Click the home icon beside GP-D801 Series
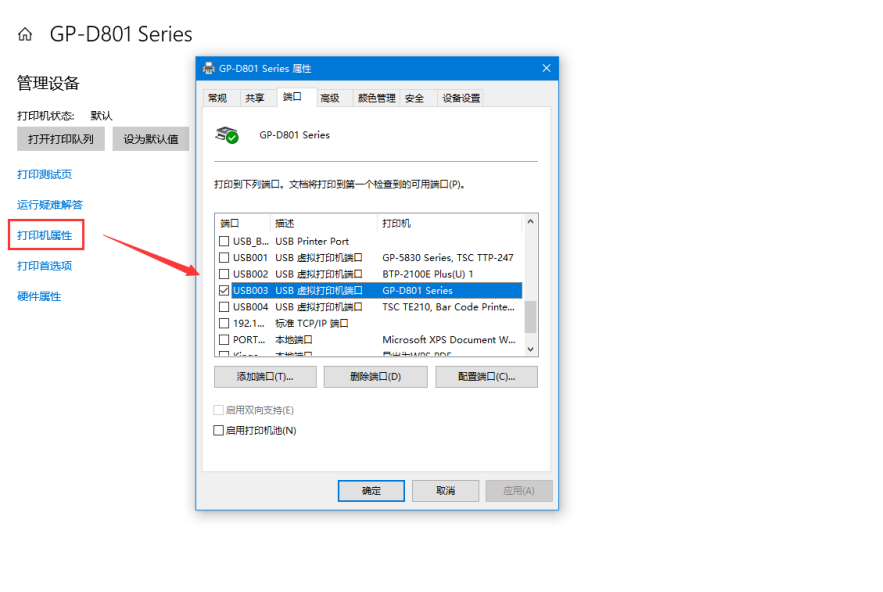The width and height of the screenshot is (883, 592). pos(25,35)
